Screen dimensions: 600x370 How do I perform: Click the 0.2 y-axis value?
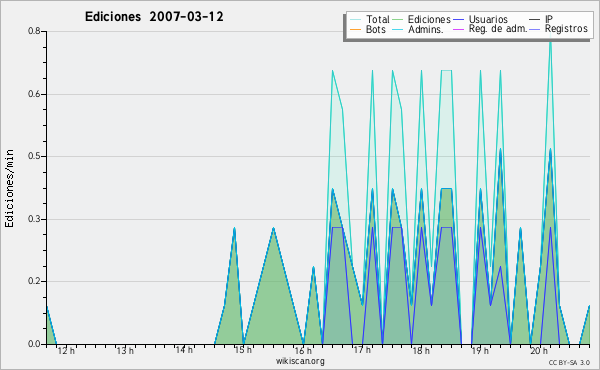tap(34, 281)
